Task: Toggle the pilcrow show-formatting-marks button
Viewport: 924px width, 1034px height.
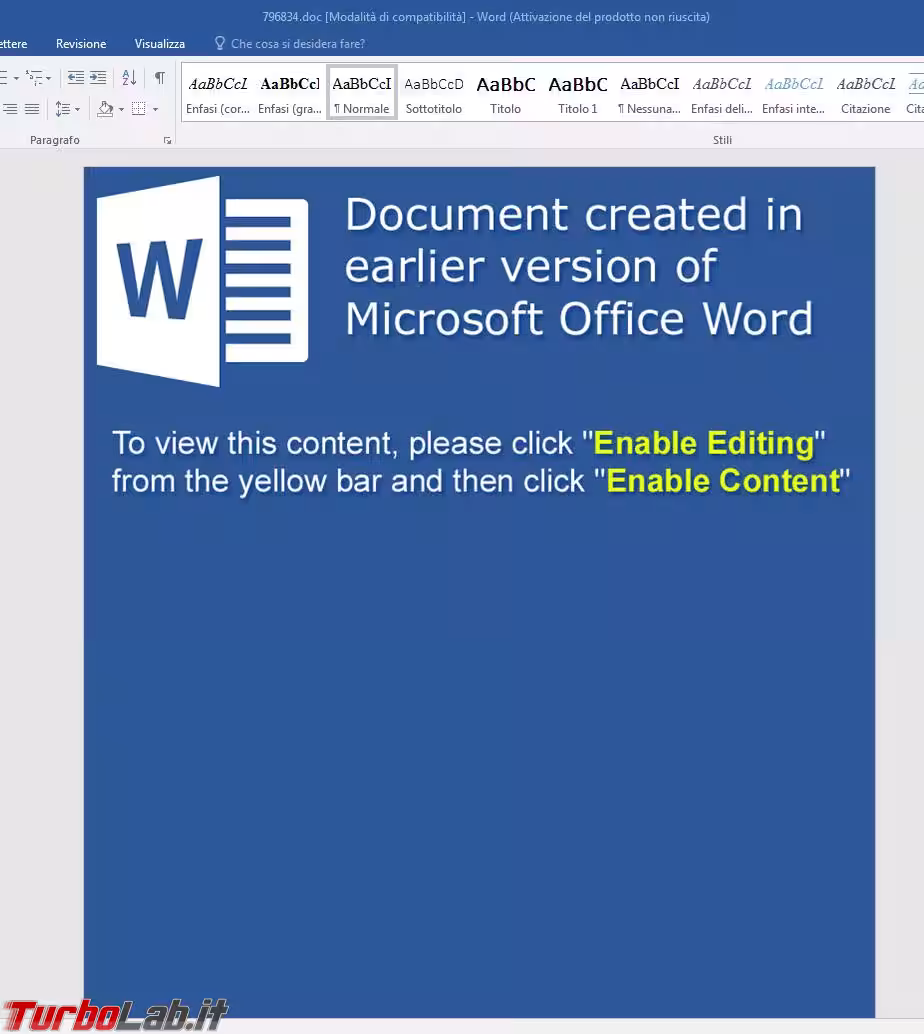Action: tap(159, 77)
